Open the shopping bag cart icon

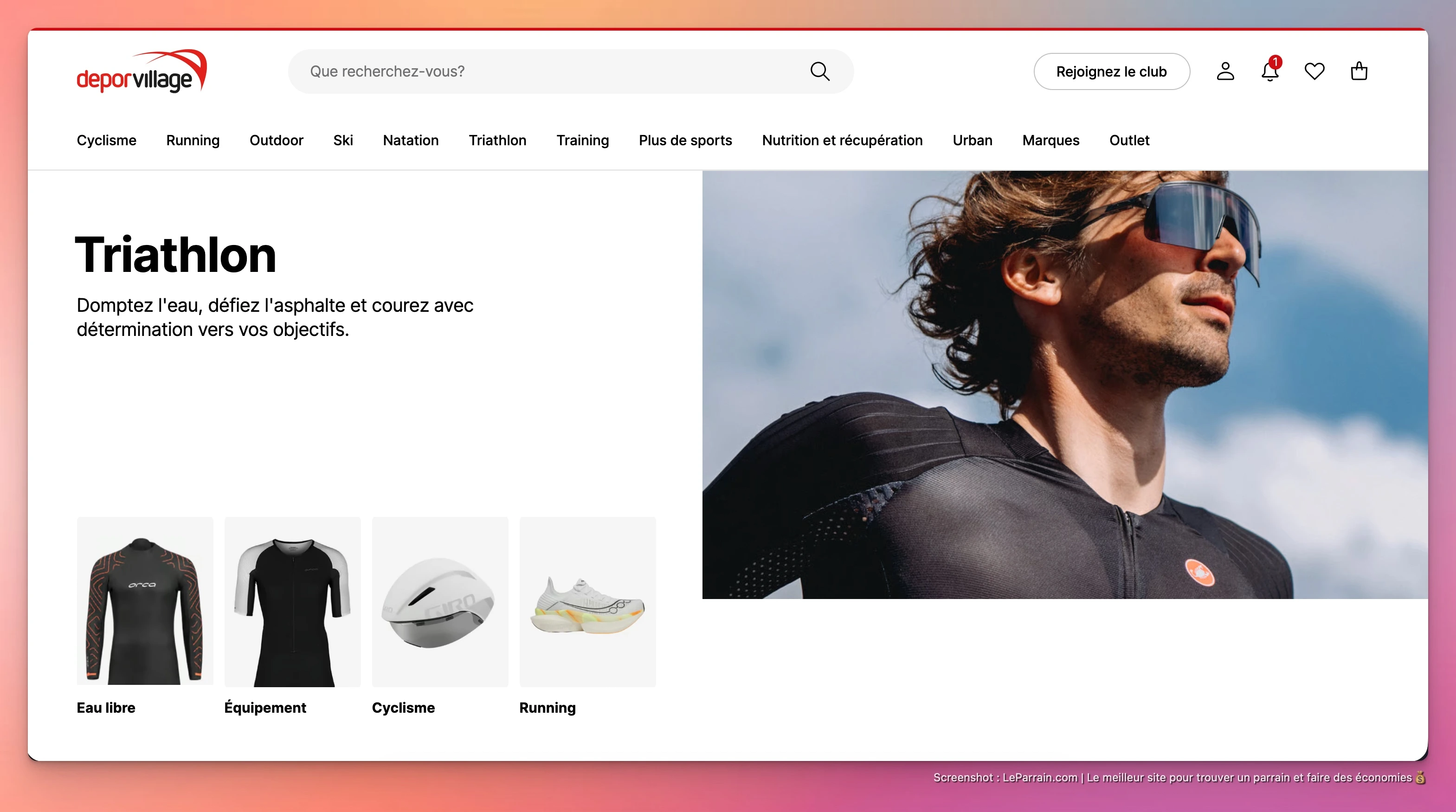1359,71
